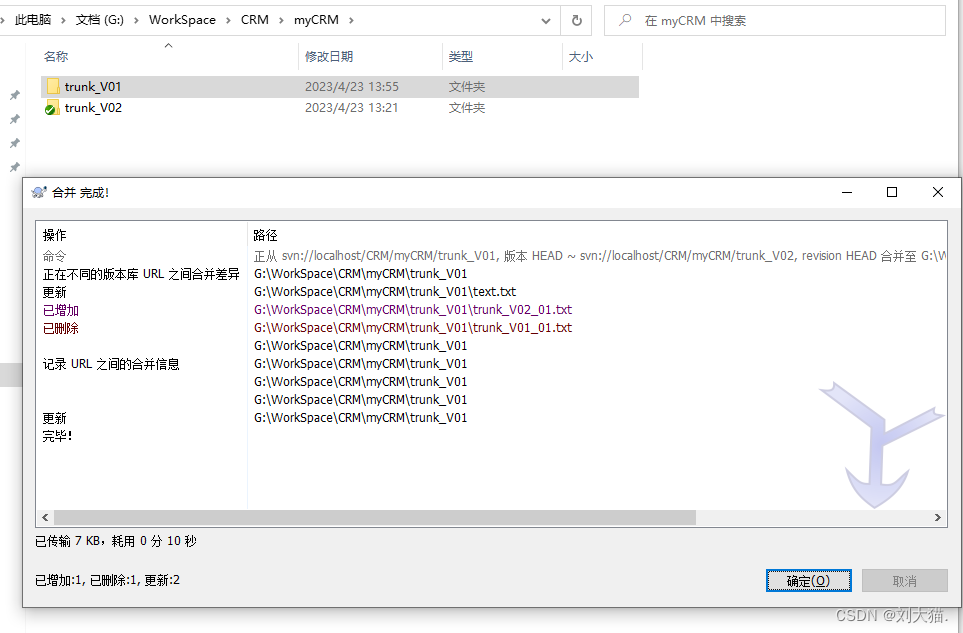Click the fourth quick access pin icon

point(15,167)
